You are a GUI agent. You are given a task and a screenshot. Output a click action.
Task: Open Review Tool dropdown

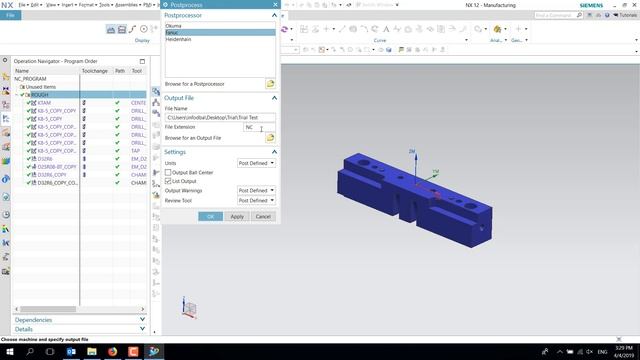pyautogui.click(x=256, y=200)
